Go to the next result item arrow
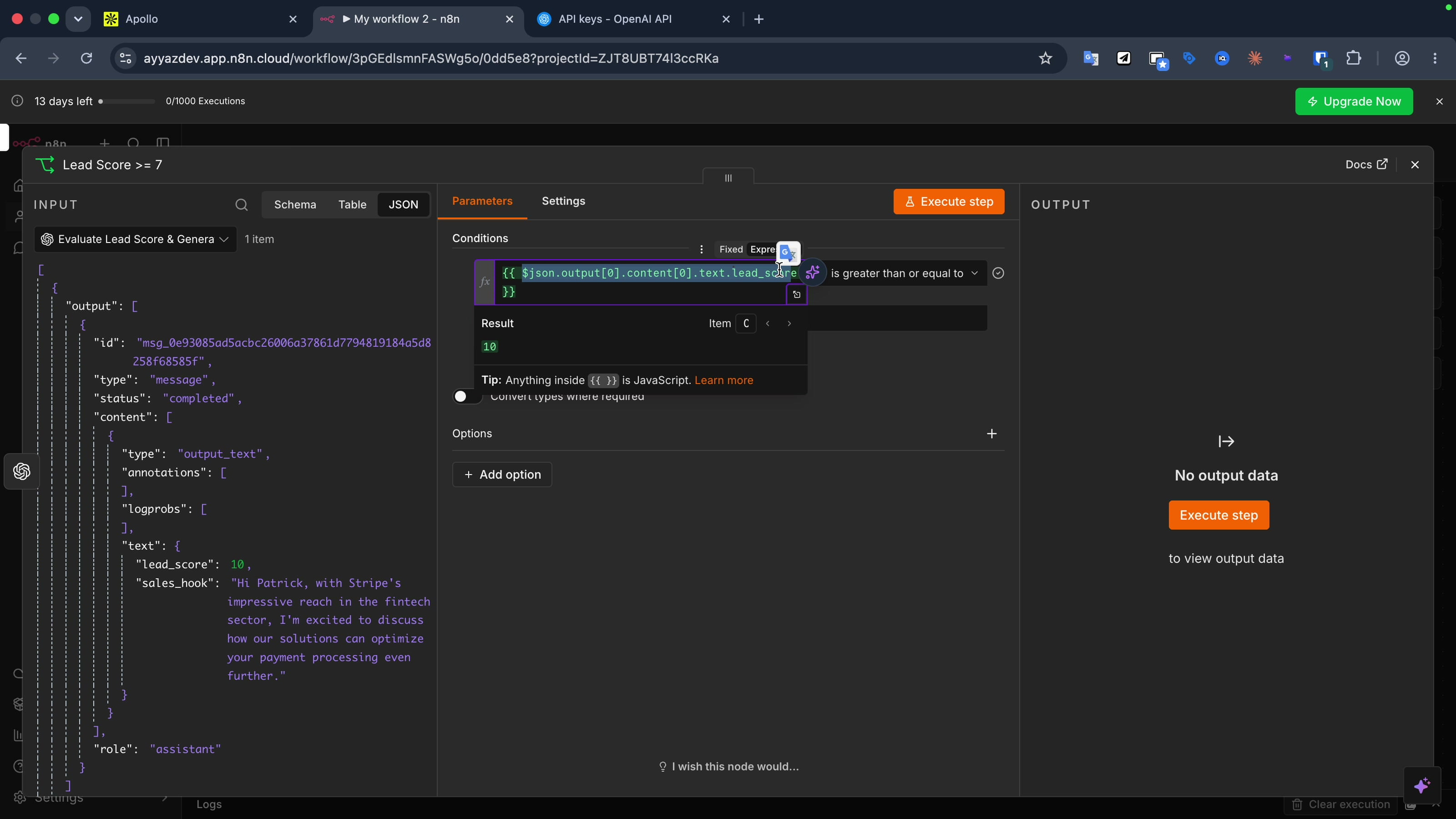1456x819 pixels. click(789, 324)
